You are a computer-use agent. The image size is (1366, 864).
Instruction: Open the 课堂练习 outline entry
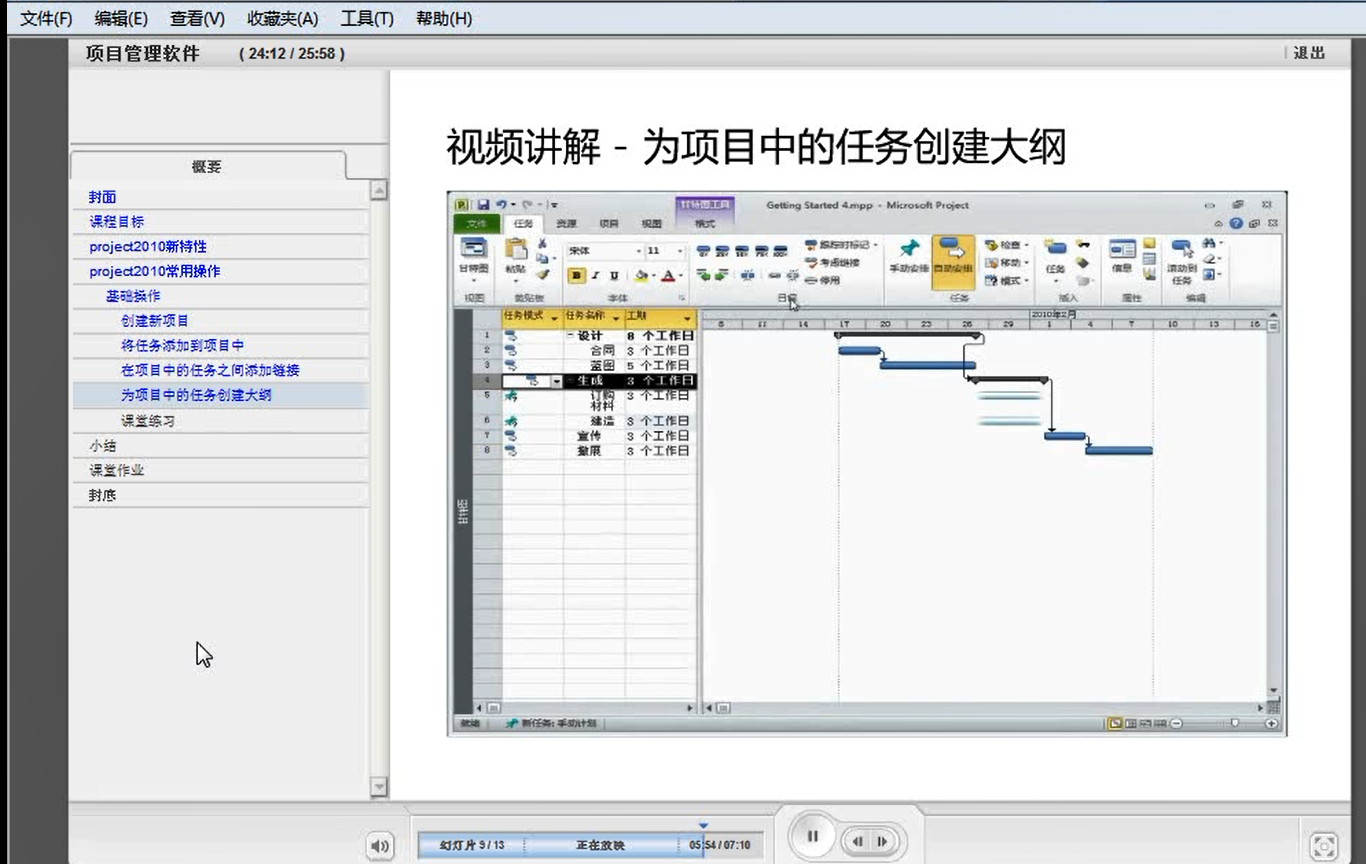tap(148, 421)
